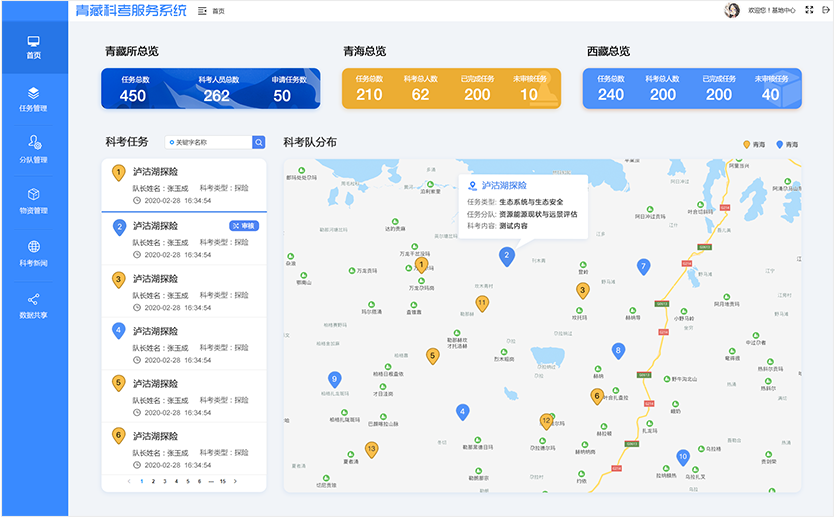Toggle fullscreen mode icon in header

(809, 10)
